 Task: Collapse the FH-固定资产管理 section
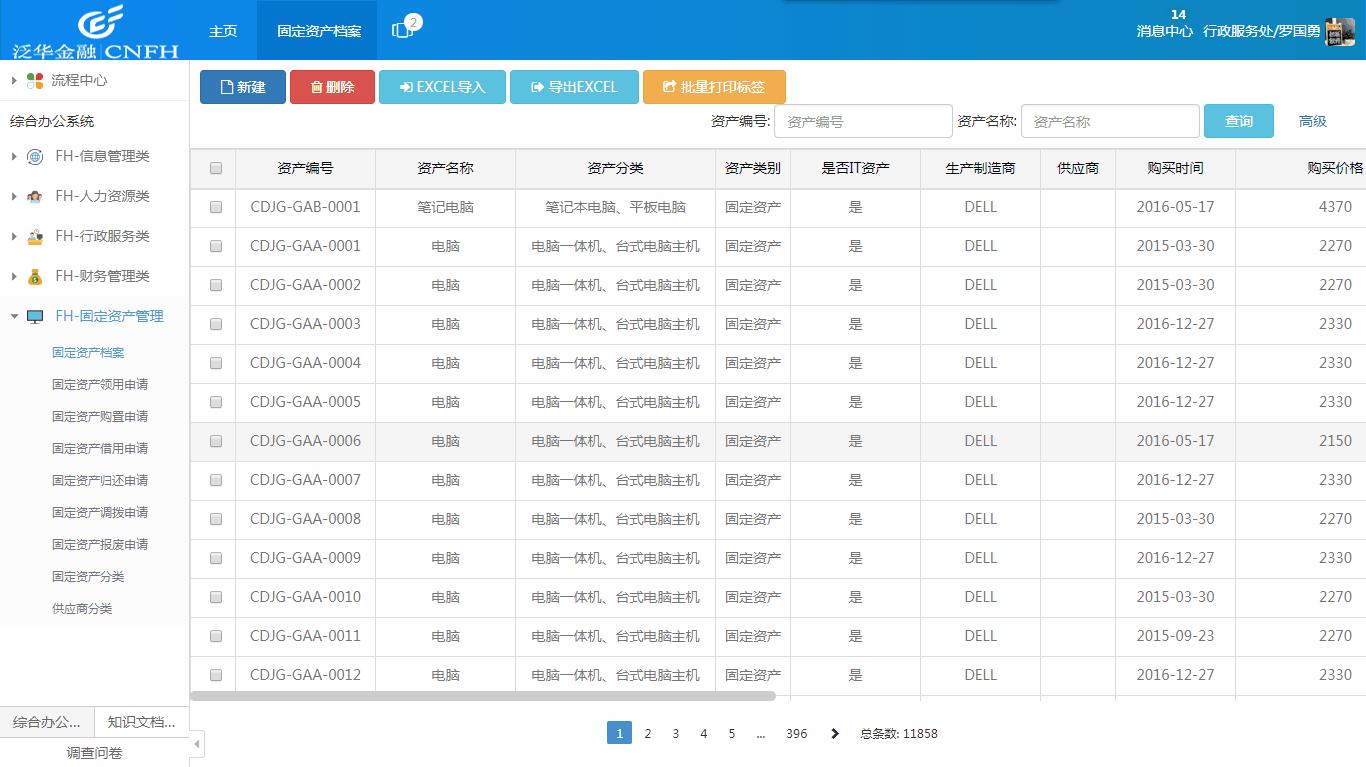(14, 316)
